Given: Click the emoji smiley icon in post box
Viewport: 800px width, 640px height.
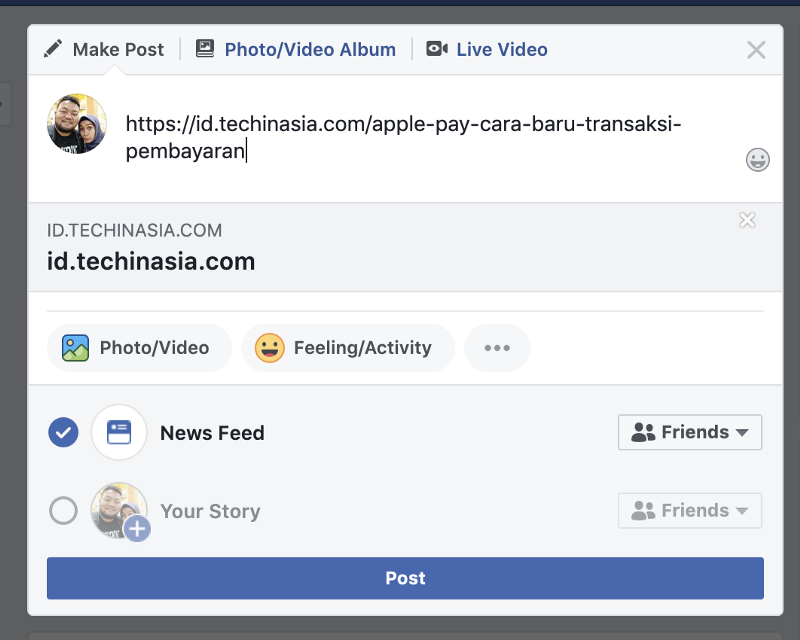Looking at the screenshot, I should (x=758, y=160).
